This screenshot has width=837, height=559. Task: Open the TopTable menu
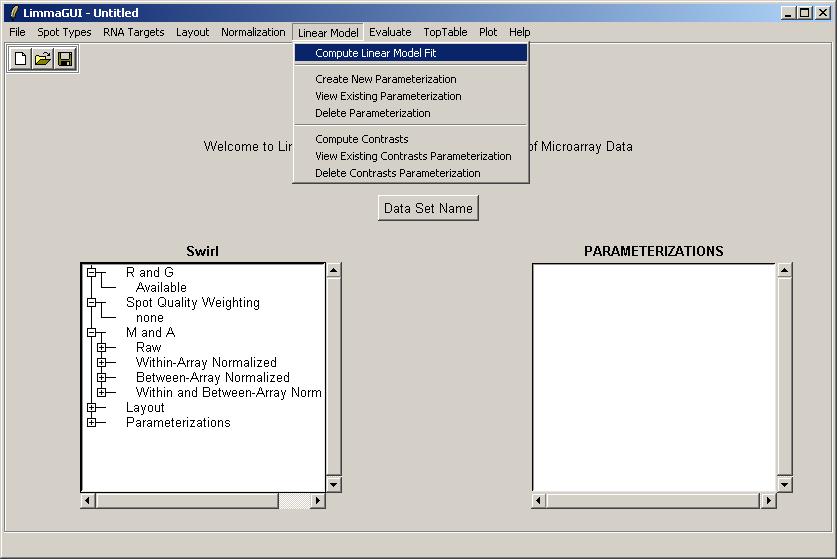tap(445, 32)
